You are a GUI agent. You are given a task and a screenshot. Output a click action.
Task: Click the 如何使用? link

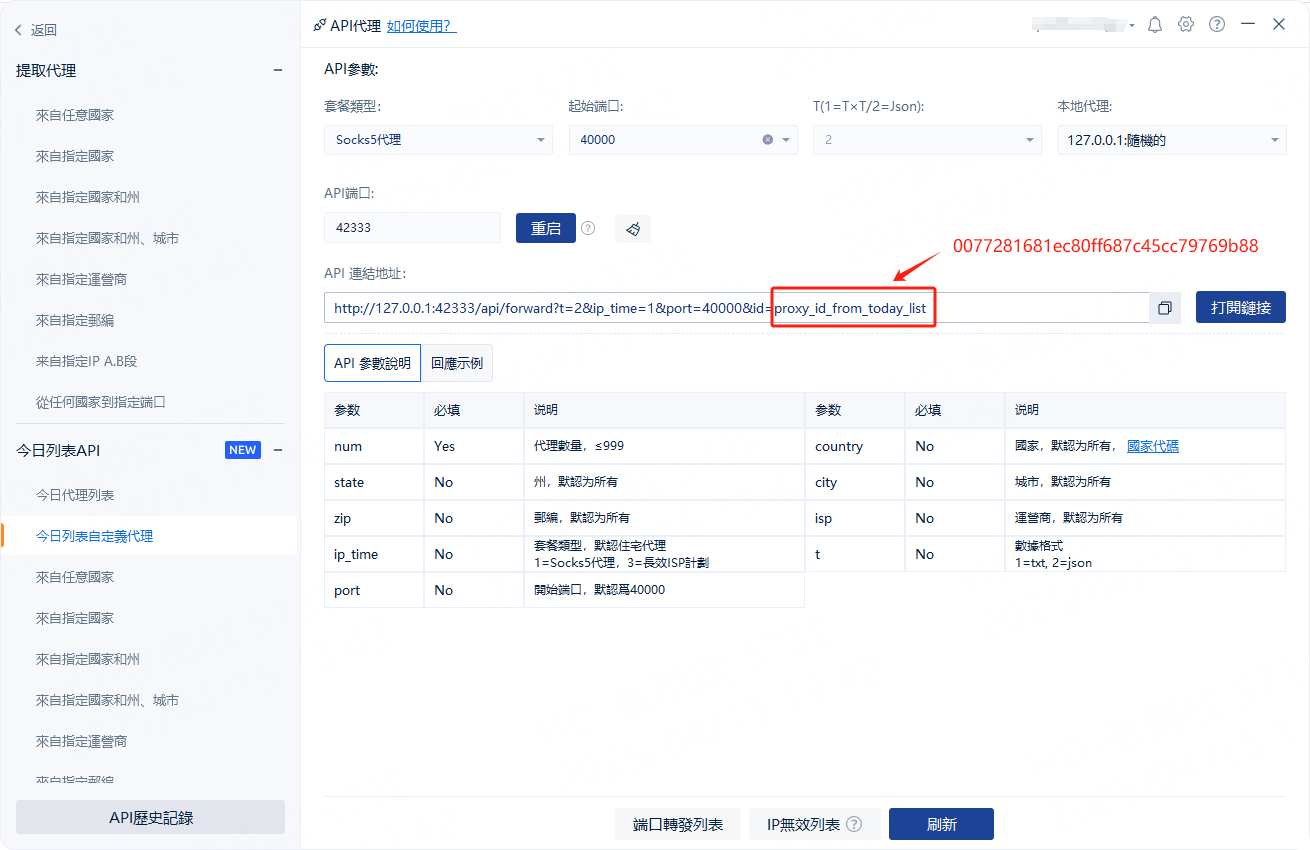(421, 26)
